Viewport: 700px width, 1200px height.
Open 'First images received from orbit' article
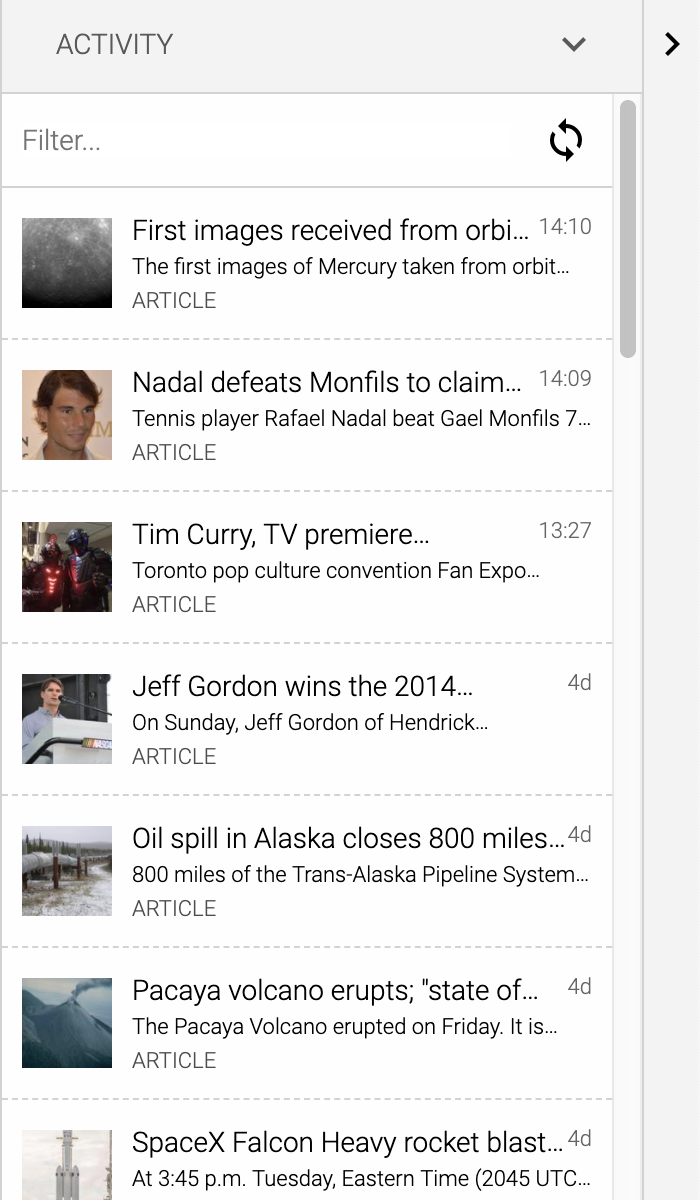coord(330,231)
